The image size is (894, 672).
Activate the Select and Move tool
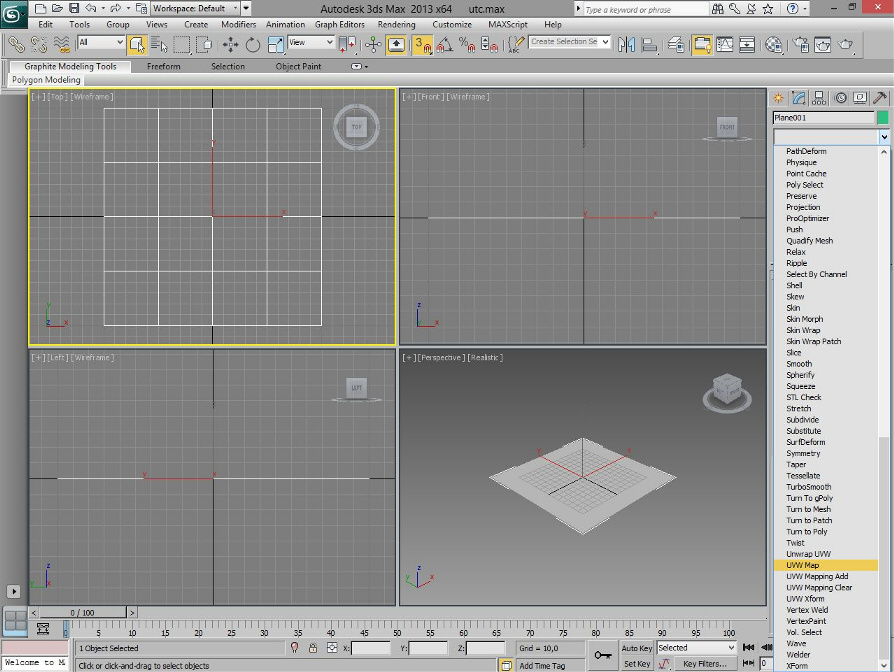pos(230,44)
